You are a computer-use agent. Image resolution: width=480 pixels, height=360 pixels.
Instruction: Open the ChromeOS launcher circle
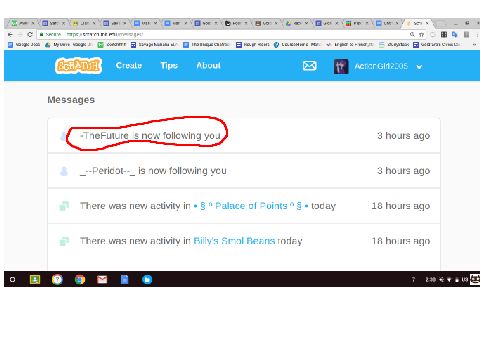(x=12, y=279)
